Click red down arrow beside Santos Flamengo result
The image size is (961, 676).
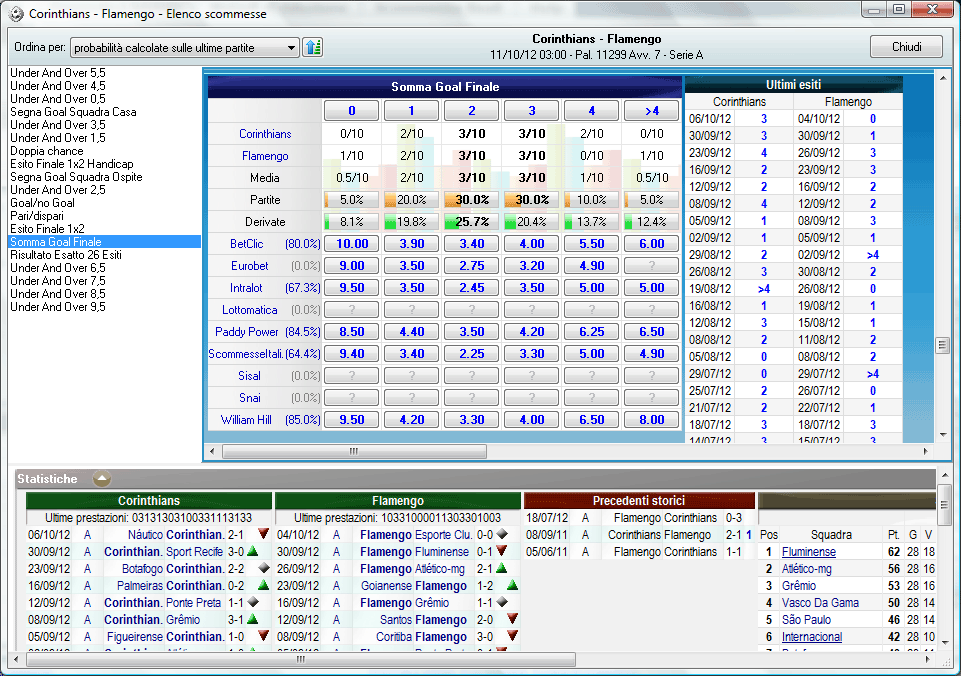(513, 620)
